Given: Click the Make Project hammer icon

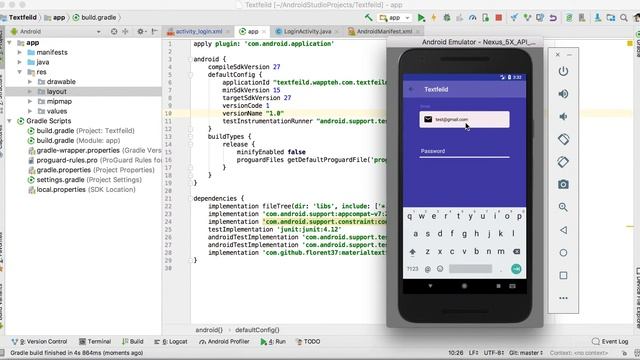Looking at the screenshot, I should click(369, 18).
